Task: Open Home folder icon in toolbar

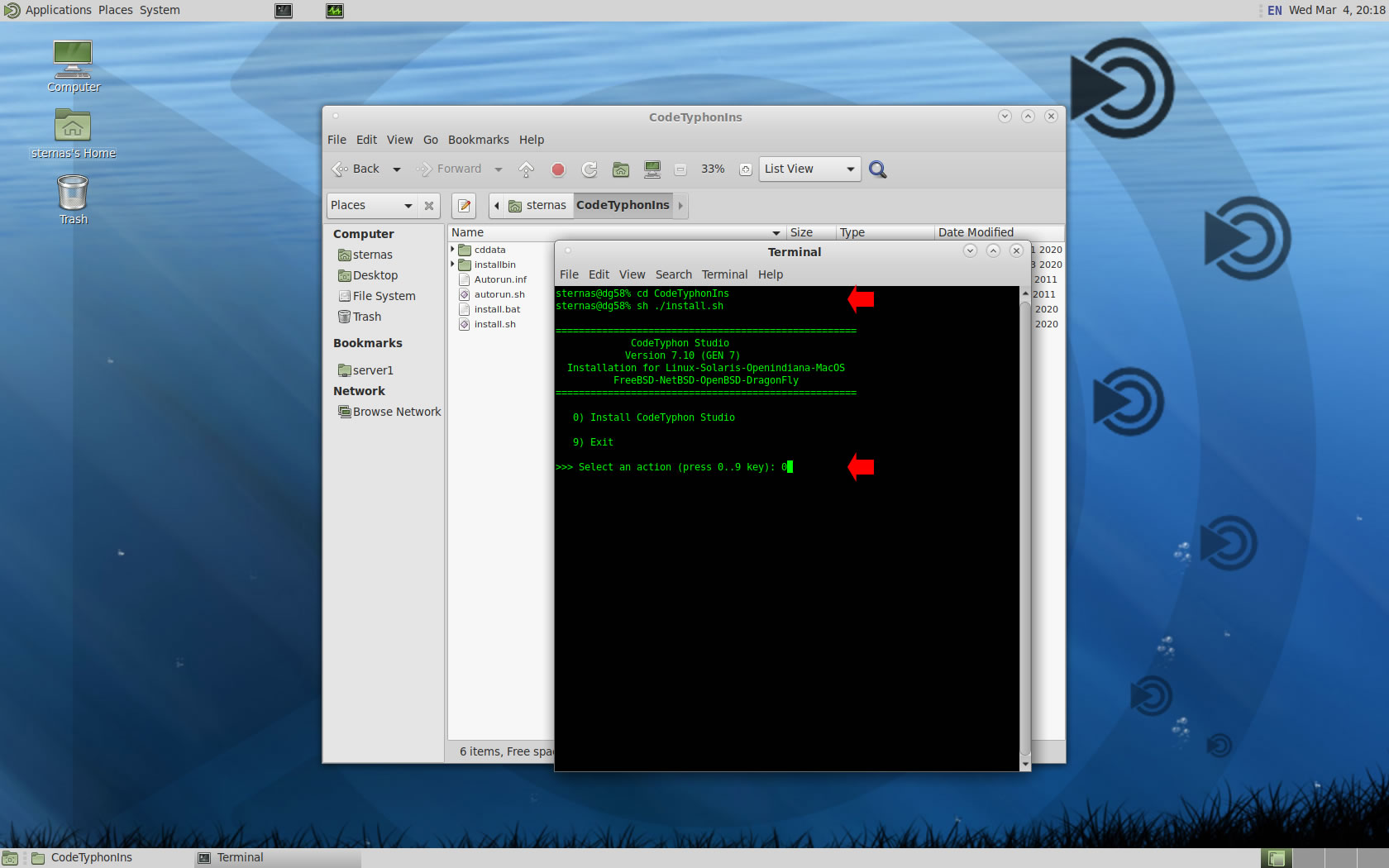Action: 621,169
